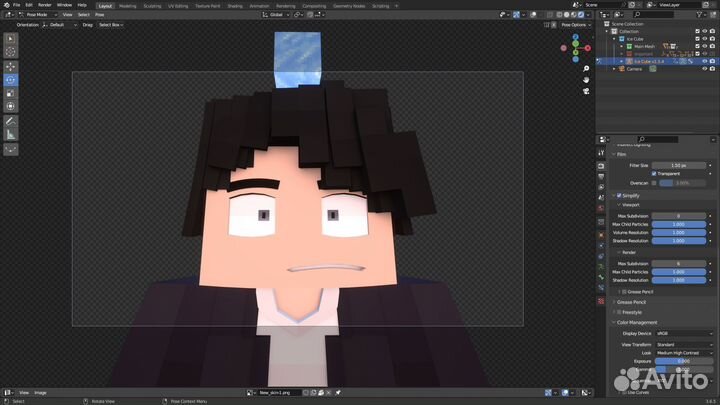
Task: Open the viewport Select menu
Action: (84, 15)
